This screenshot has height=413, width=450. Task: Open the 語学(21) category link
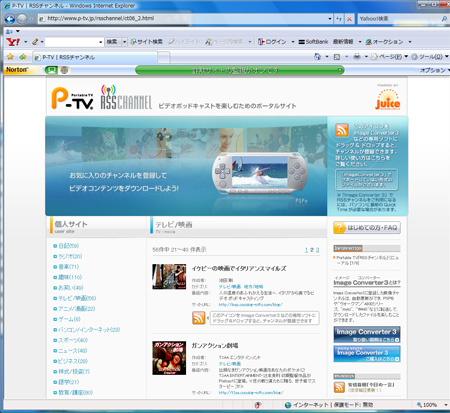pyautogui.click(x=69, y=382)
